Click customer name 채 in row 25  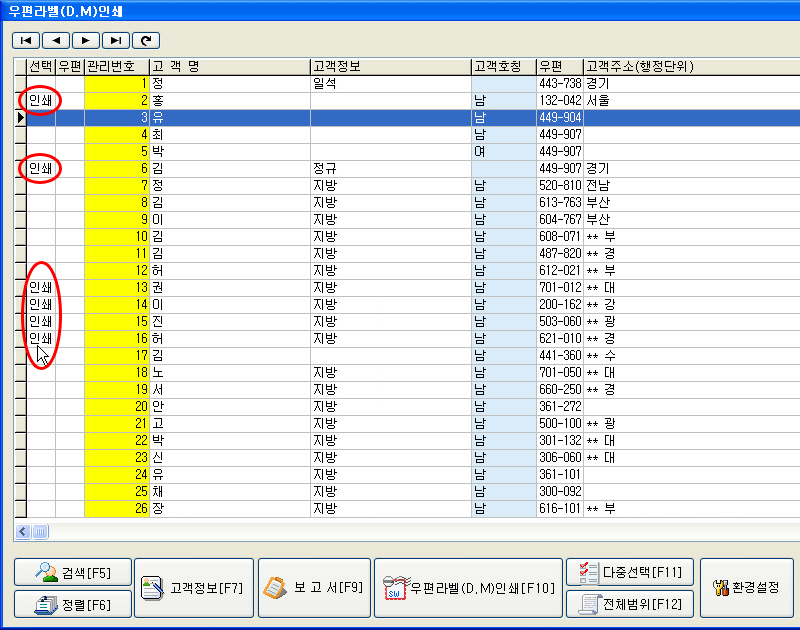[x=230, y=492]
